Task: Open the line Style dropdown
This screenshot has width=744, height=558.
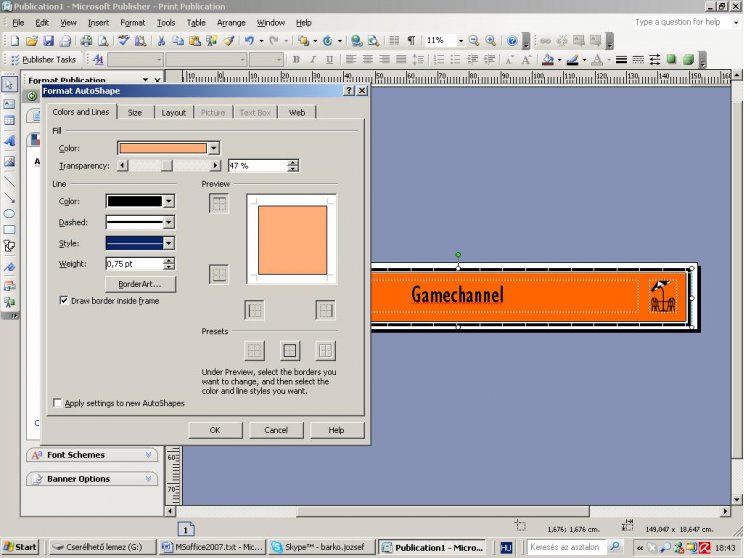Action: click(x=168, y=243)
